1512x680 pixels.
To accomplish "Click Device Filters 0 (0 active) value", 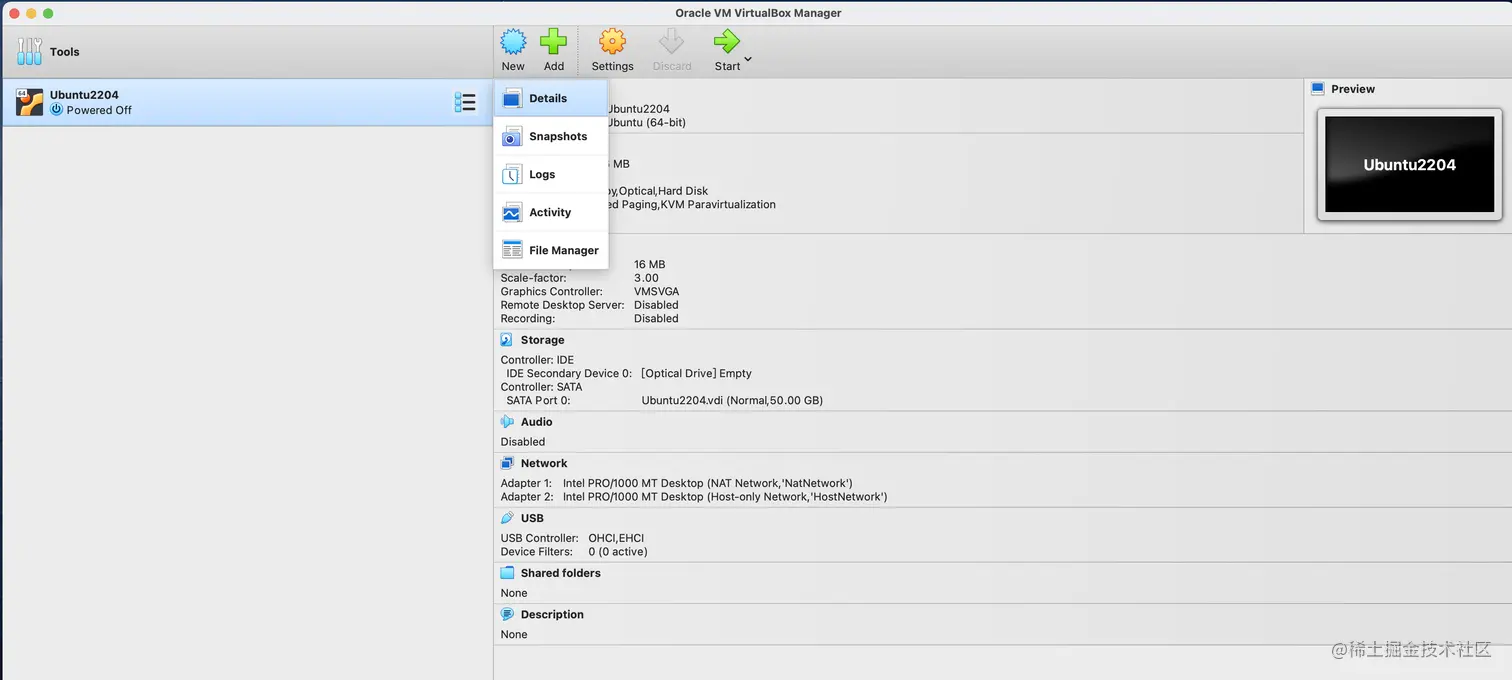I will click(617, 552).
